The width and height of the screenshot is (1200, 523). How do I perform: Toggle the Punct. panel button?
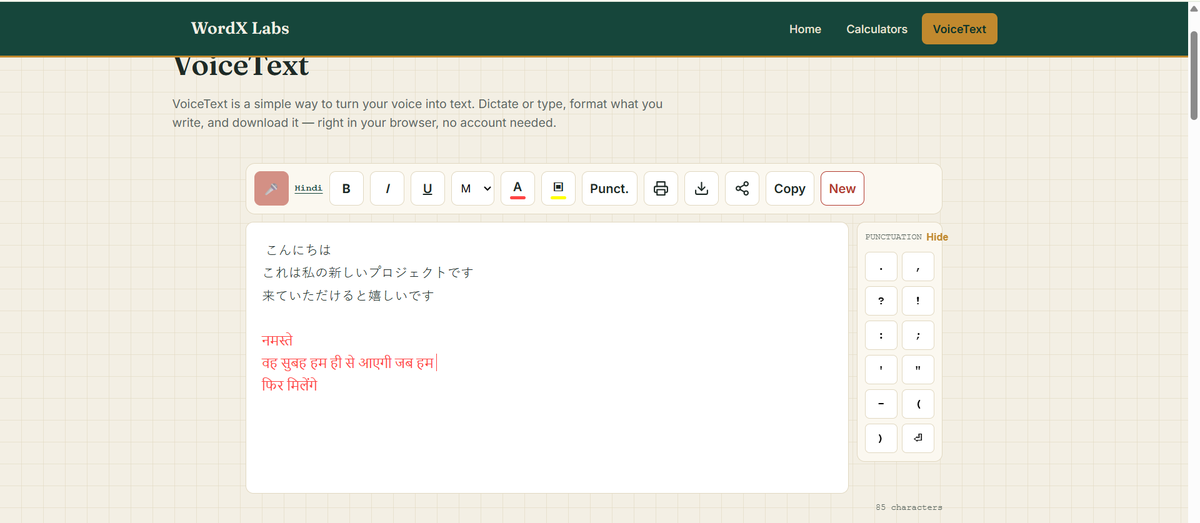pos(610,188)
